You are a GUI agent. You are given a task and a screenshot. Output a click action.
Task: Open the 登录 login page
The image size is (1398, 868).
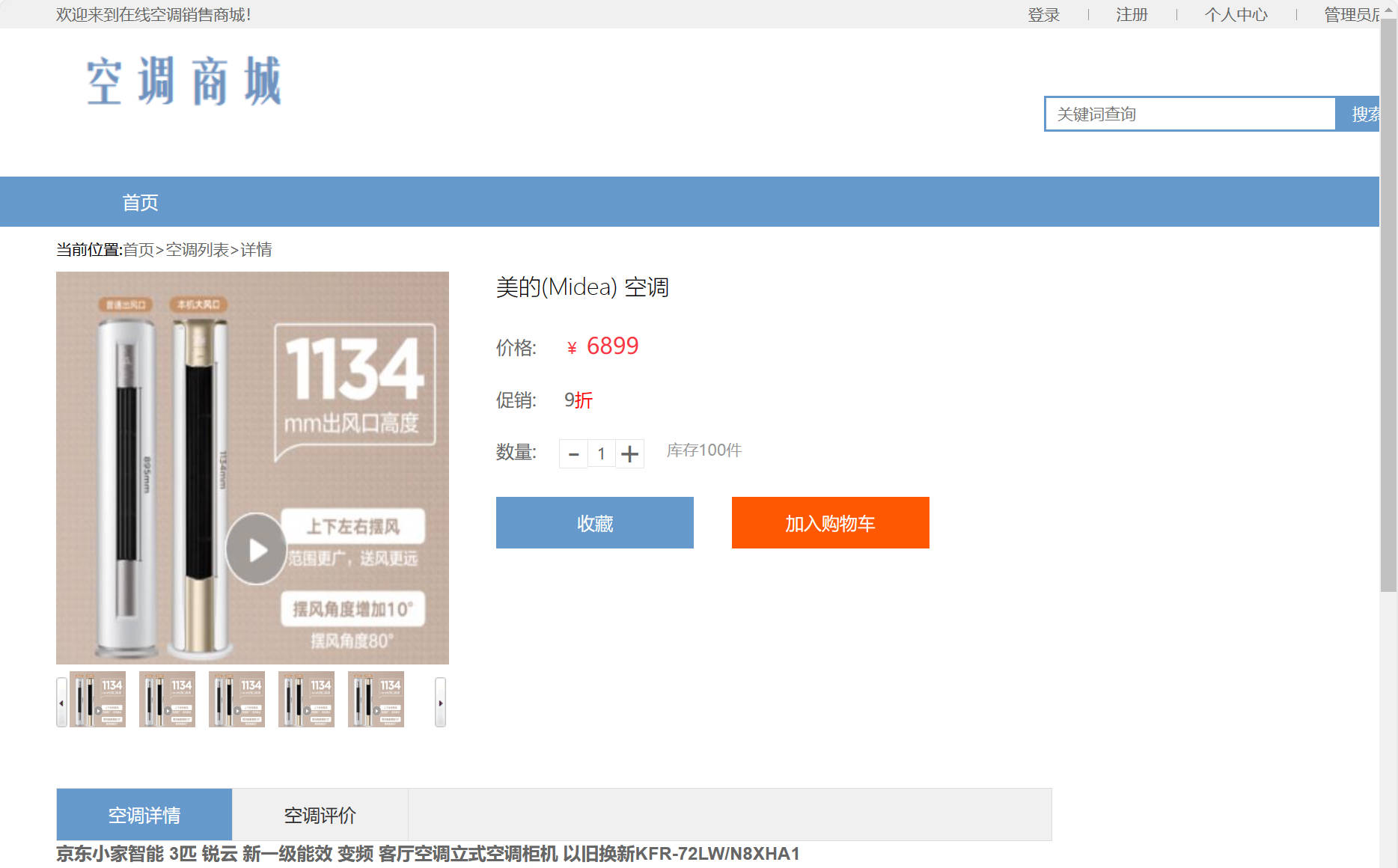coord(1043,14)
